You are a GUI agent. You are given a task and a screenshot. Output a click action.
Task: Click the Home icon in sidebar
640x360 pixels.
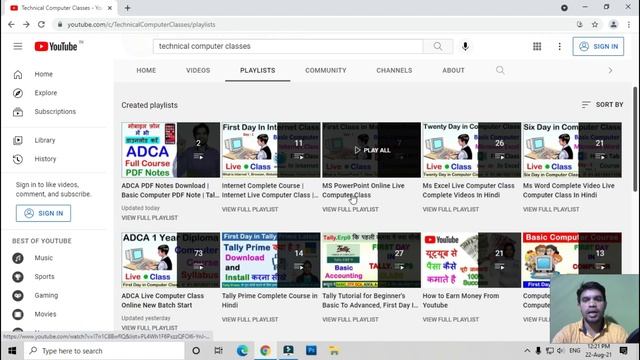coord(18,74)
